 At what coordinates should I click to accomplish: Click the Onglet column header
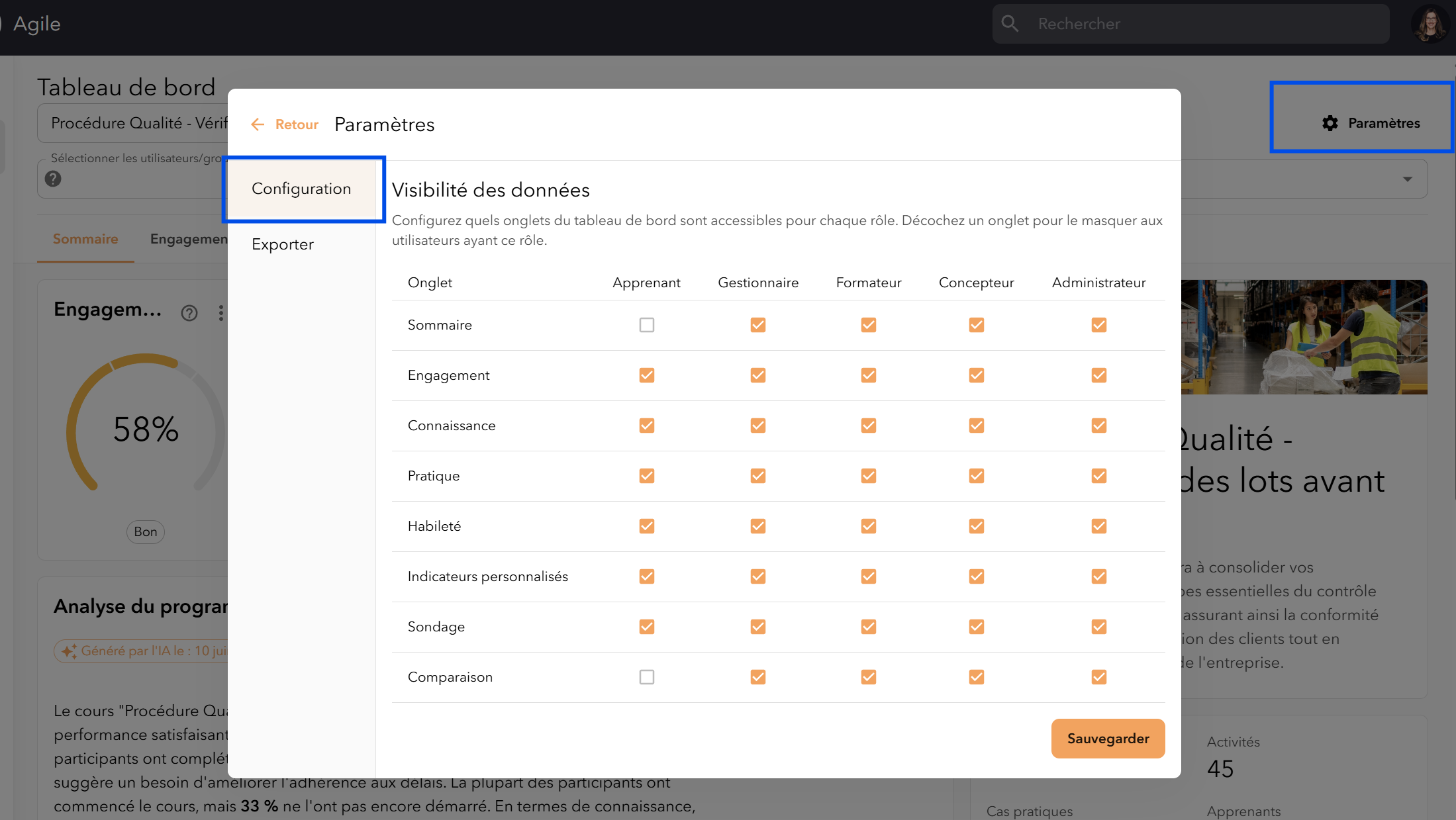click(430, 283)
